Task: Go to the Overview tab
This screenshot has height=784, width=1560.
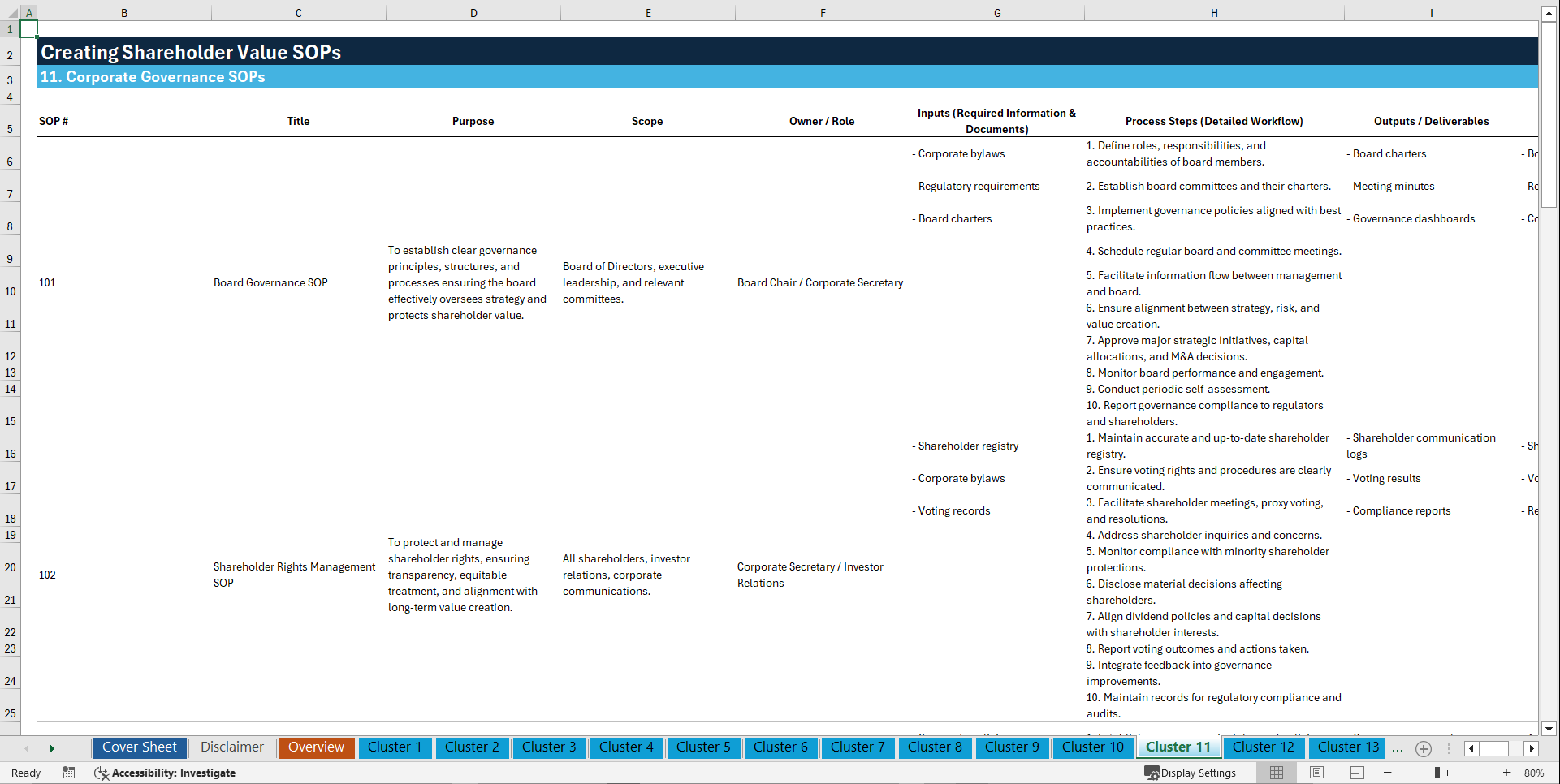Action: (x=316, y=747)
